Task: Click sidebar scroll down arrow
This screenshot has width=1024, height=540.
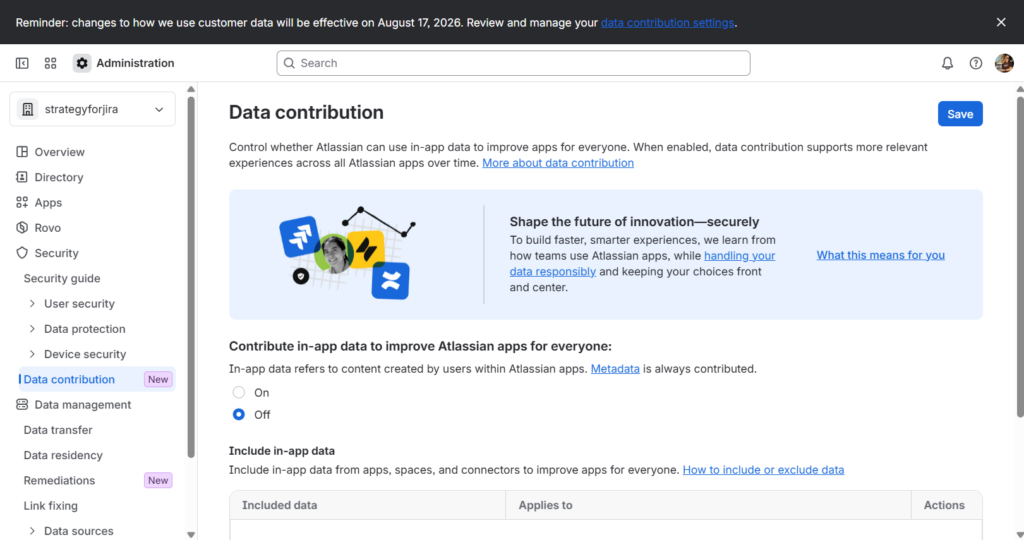Action: 191,534
